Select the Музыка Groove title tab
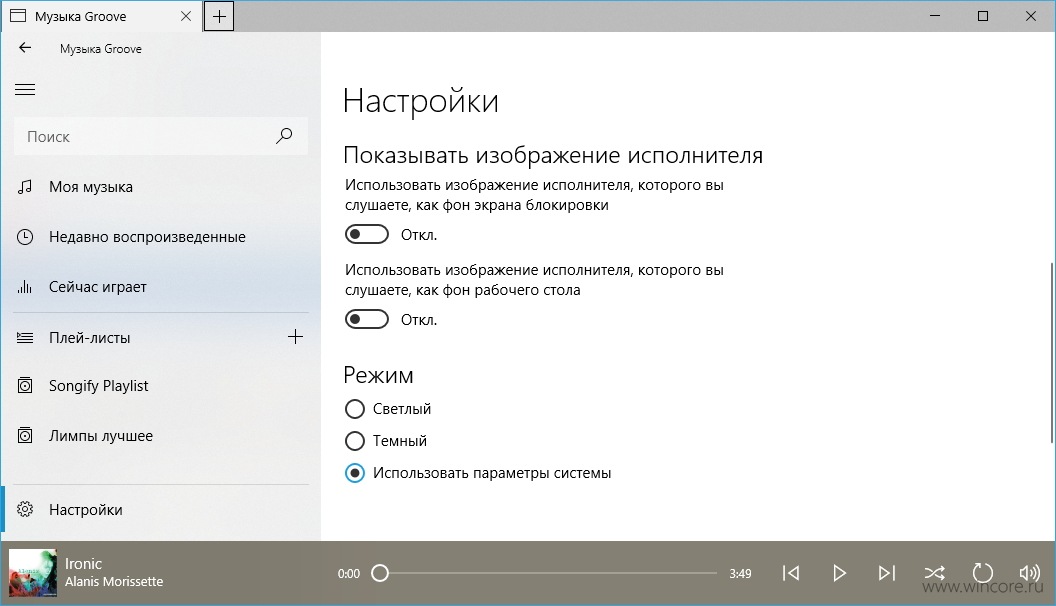1056x606 pixels. coord(101,16)
